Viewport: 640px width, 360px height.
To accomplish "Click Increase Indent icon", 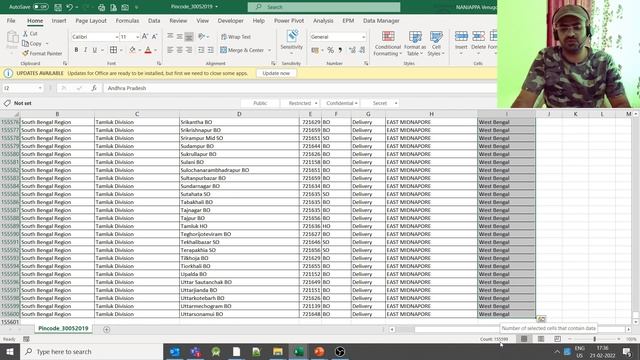I will (211, 50).
